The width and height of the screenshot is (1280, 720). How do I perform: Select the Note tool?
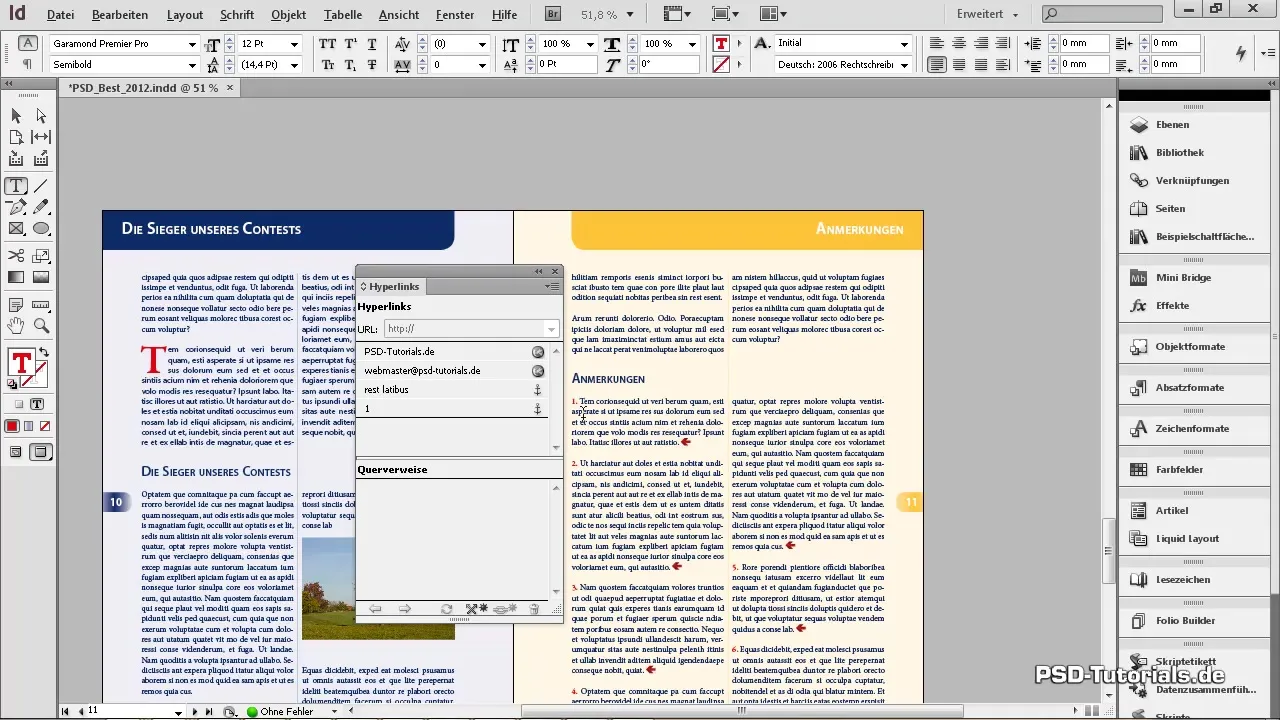pos(16,305)
